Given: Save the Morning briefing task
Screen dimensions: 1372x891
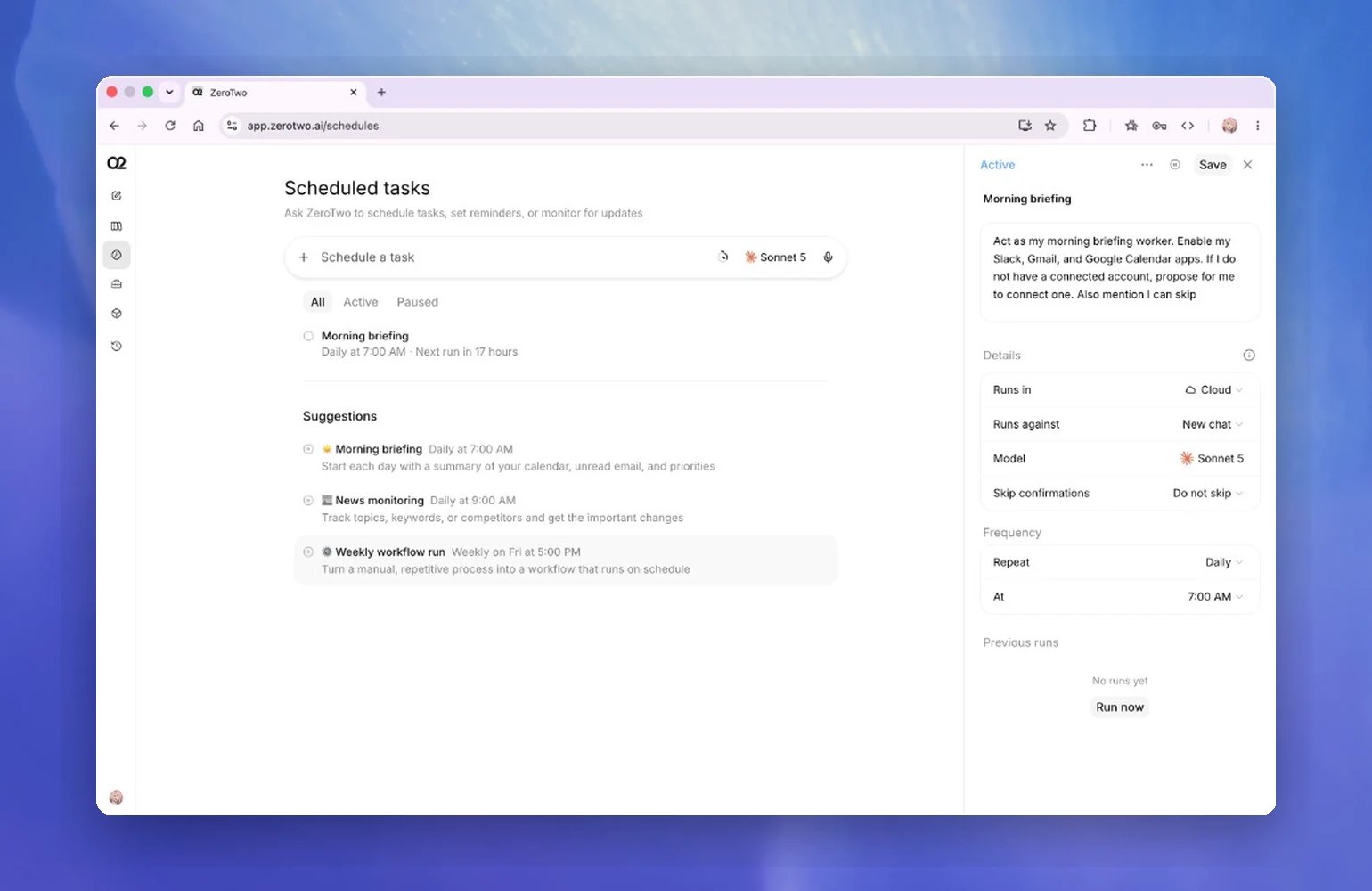Looking at the screenshot, I should pyautogui.click(x=1213, y=165).
